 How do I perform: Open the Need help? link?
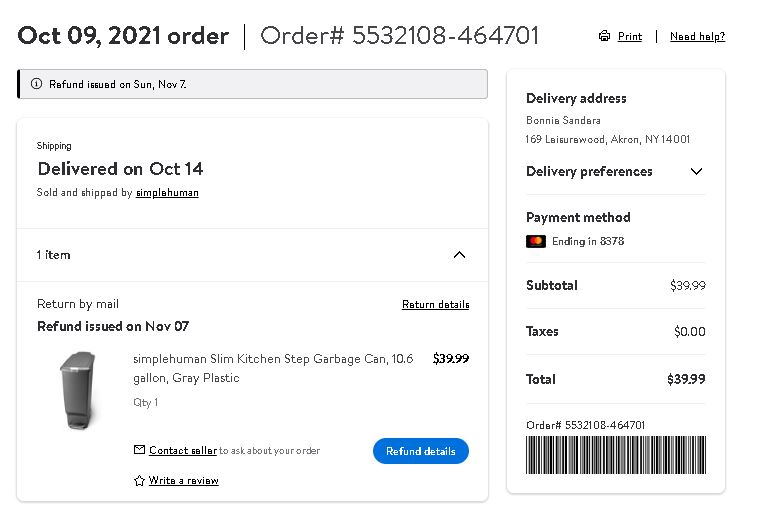pyautogui.click(x=697, y=36)
